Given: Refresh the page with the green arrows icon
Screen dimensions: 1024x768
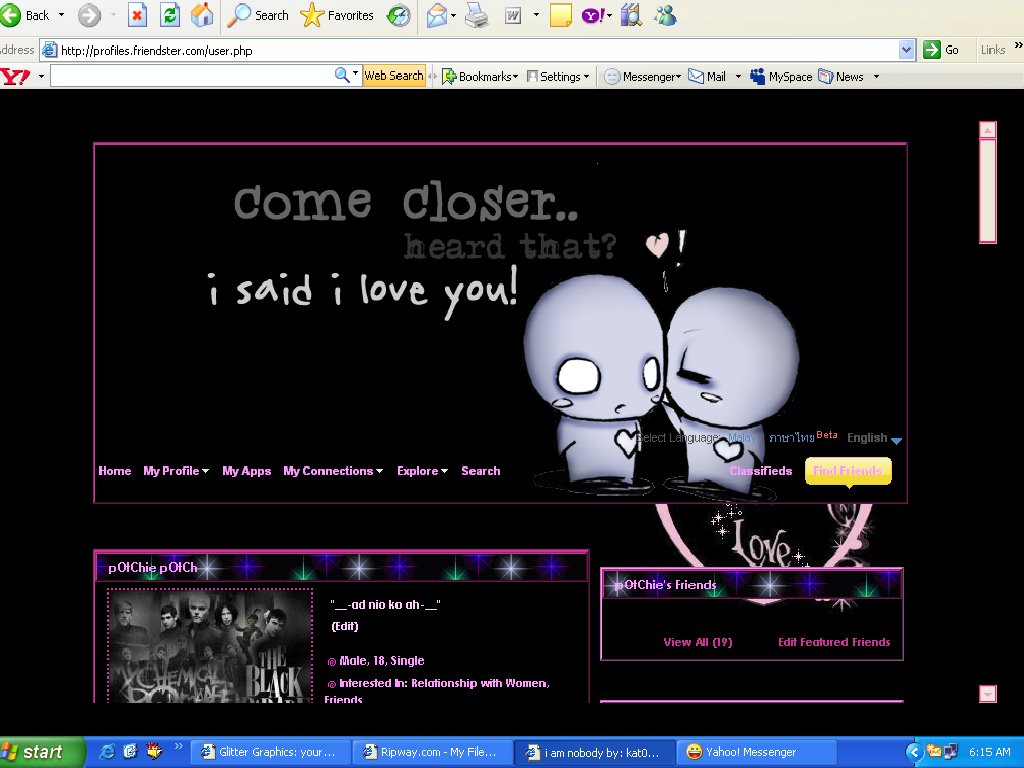Looking at the screenshot, I should point(170,15).
